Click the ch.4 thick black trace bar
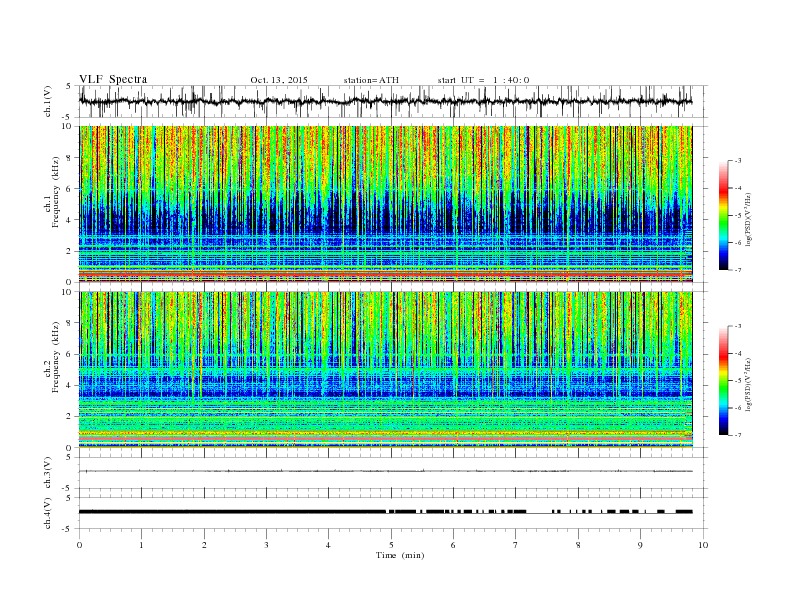 232,512
